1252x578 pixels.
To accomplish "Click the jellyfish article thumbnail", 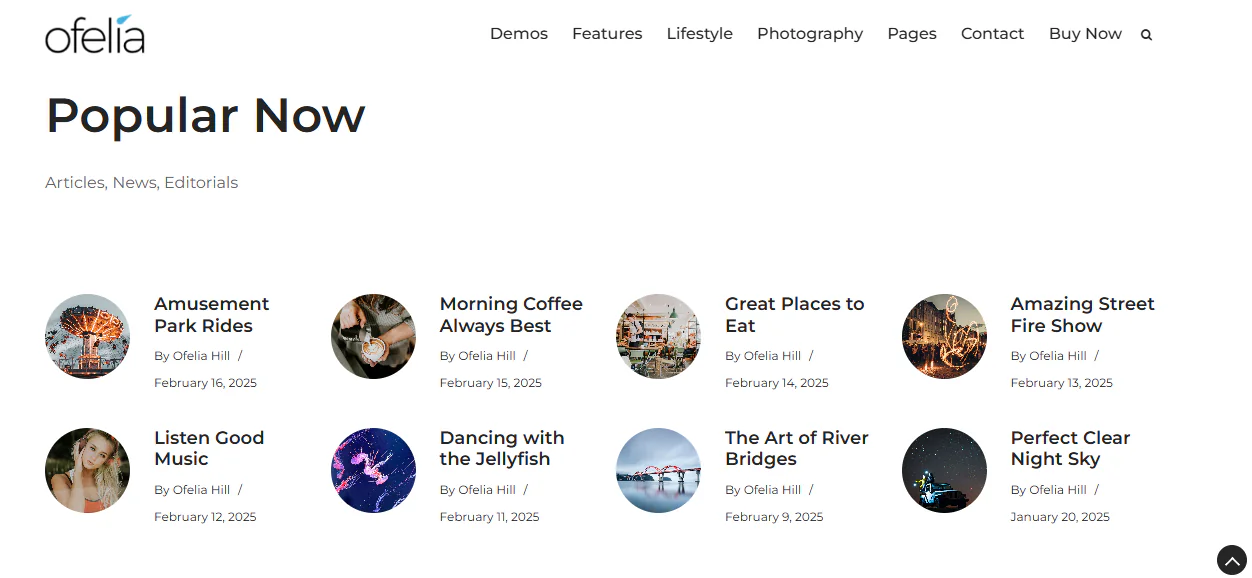I will tap(373, 470).
